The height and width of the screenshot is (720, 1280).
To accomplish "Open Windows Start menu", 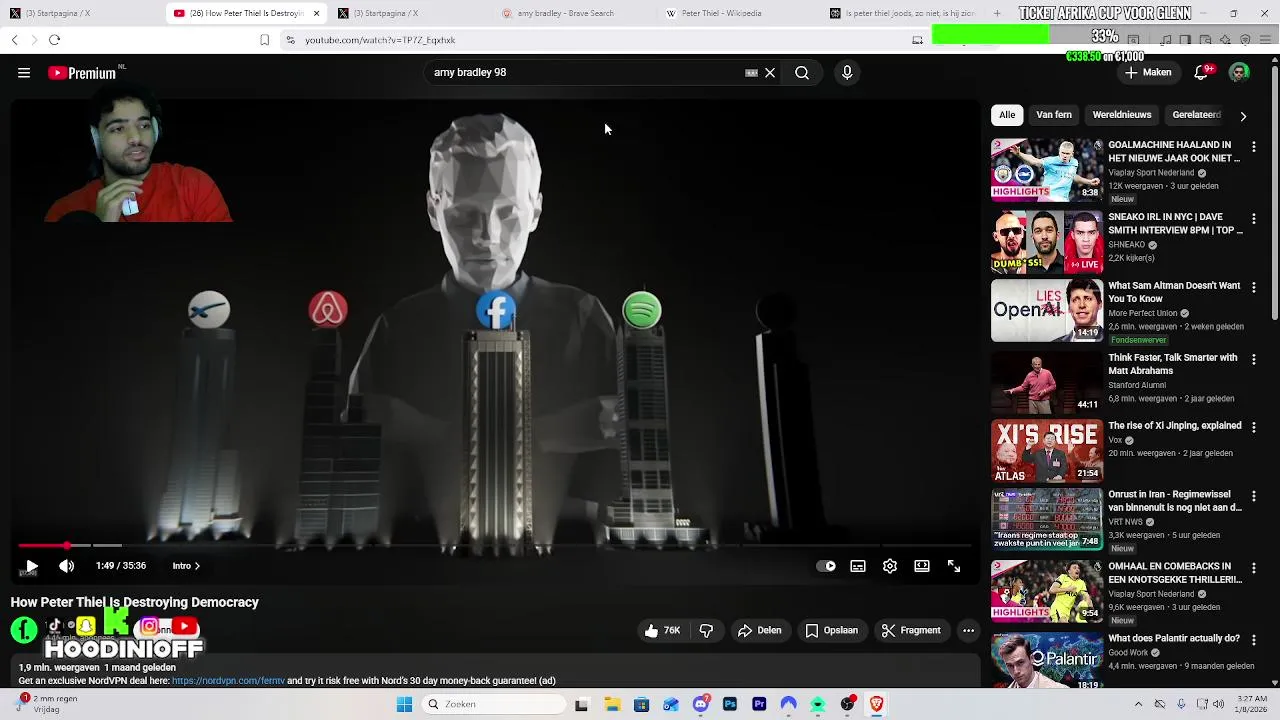I will 404,704.
